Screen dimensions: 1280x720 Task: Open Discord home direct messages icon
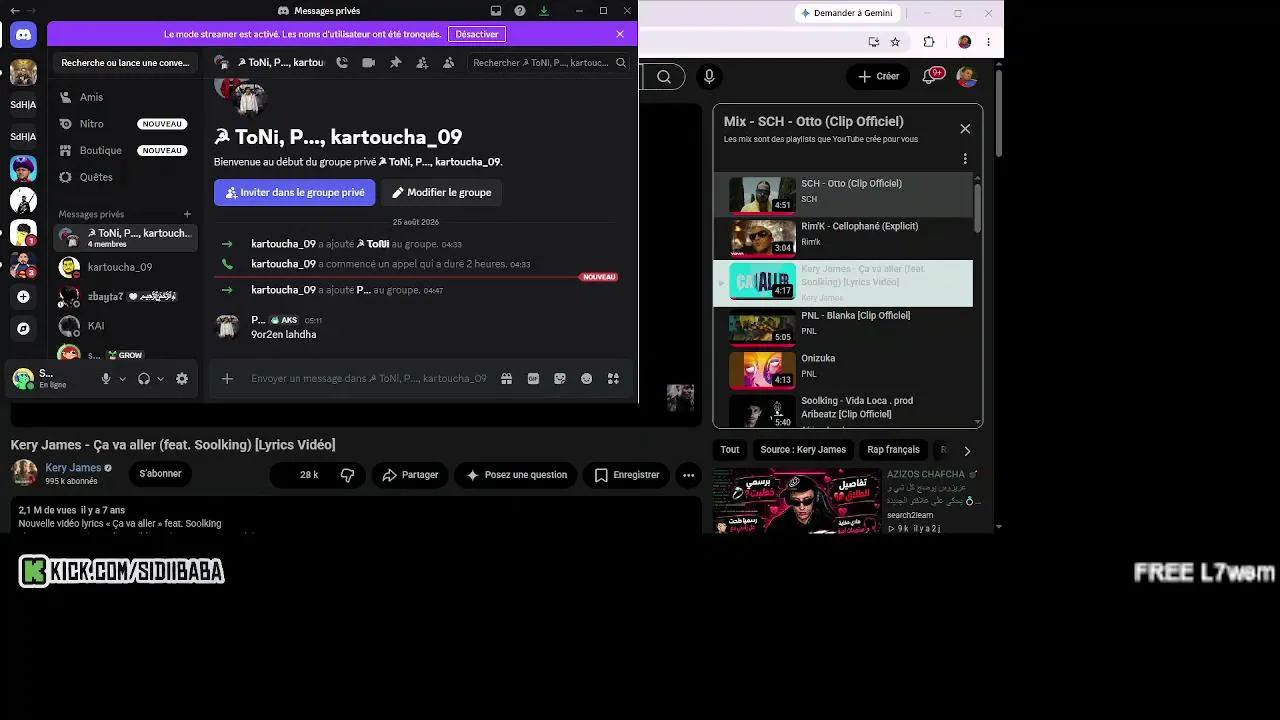[x=23, y=35]
